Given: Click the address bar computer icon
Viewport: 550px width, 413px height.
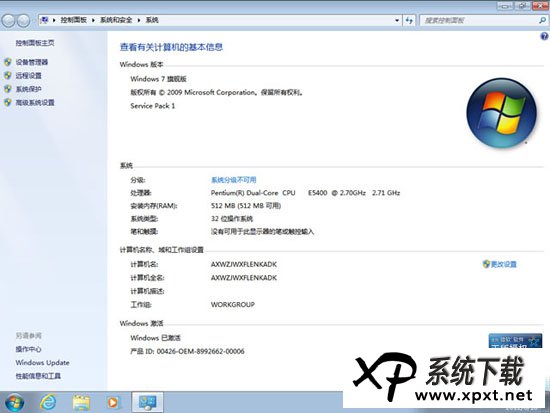Looking at the screenshot, I should [x=44, y=20].
